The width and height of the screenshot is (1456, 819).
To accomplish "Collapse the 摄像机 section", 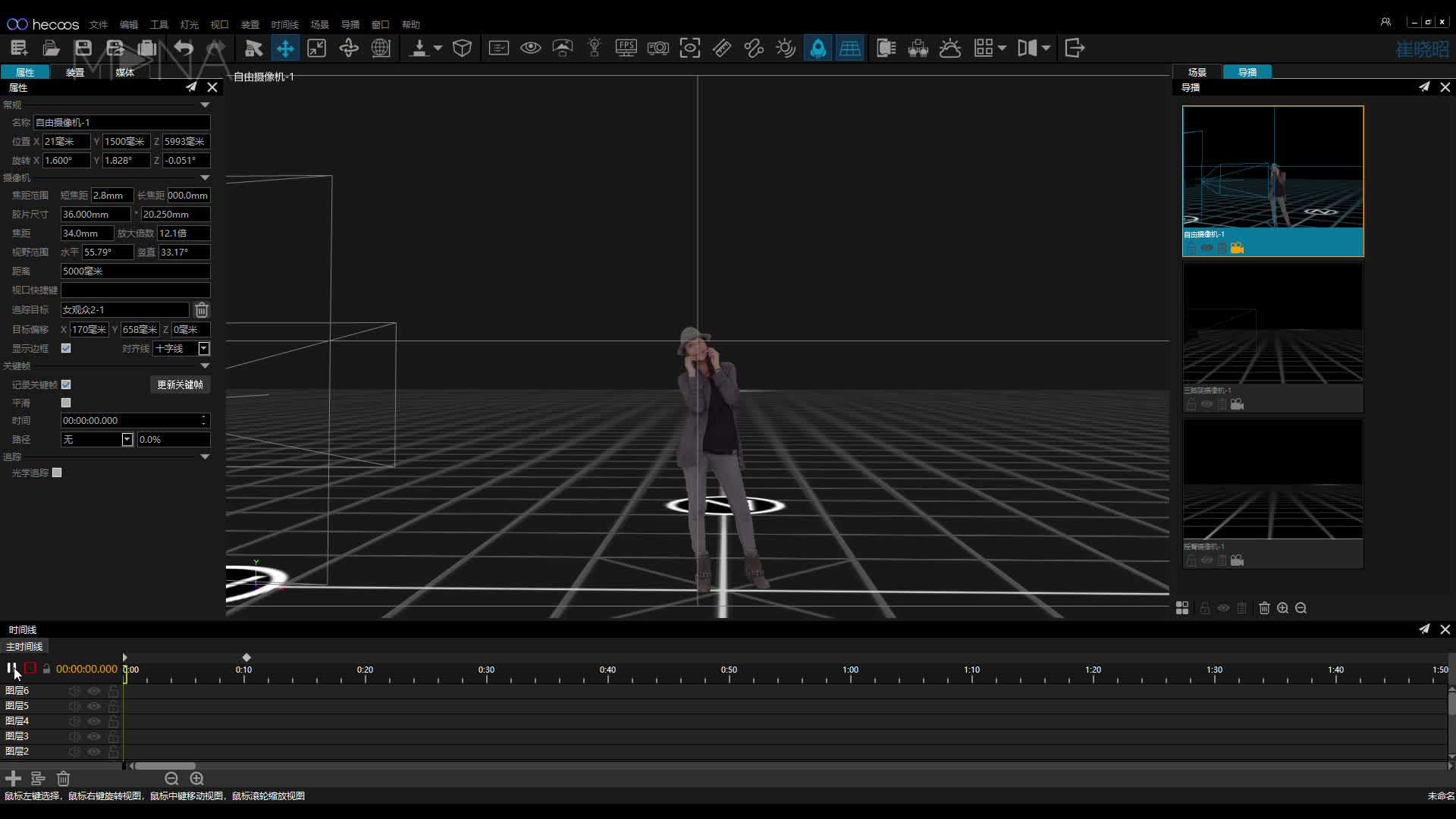I will [x=205, y=177].
